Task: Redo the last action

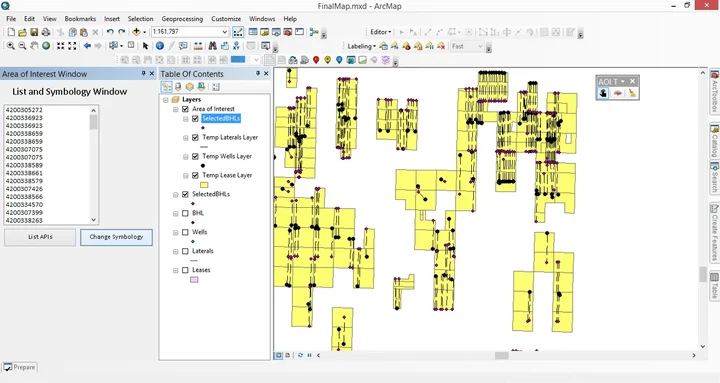Action: 121,32
